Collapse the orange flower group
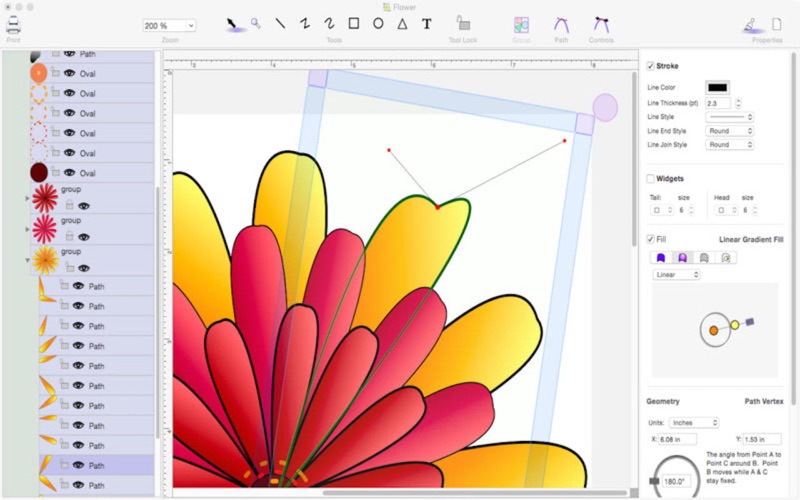 [x=28, y=260]
